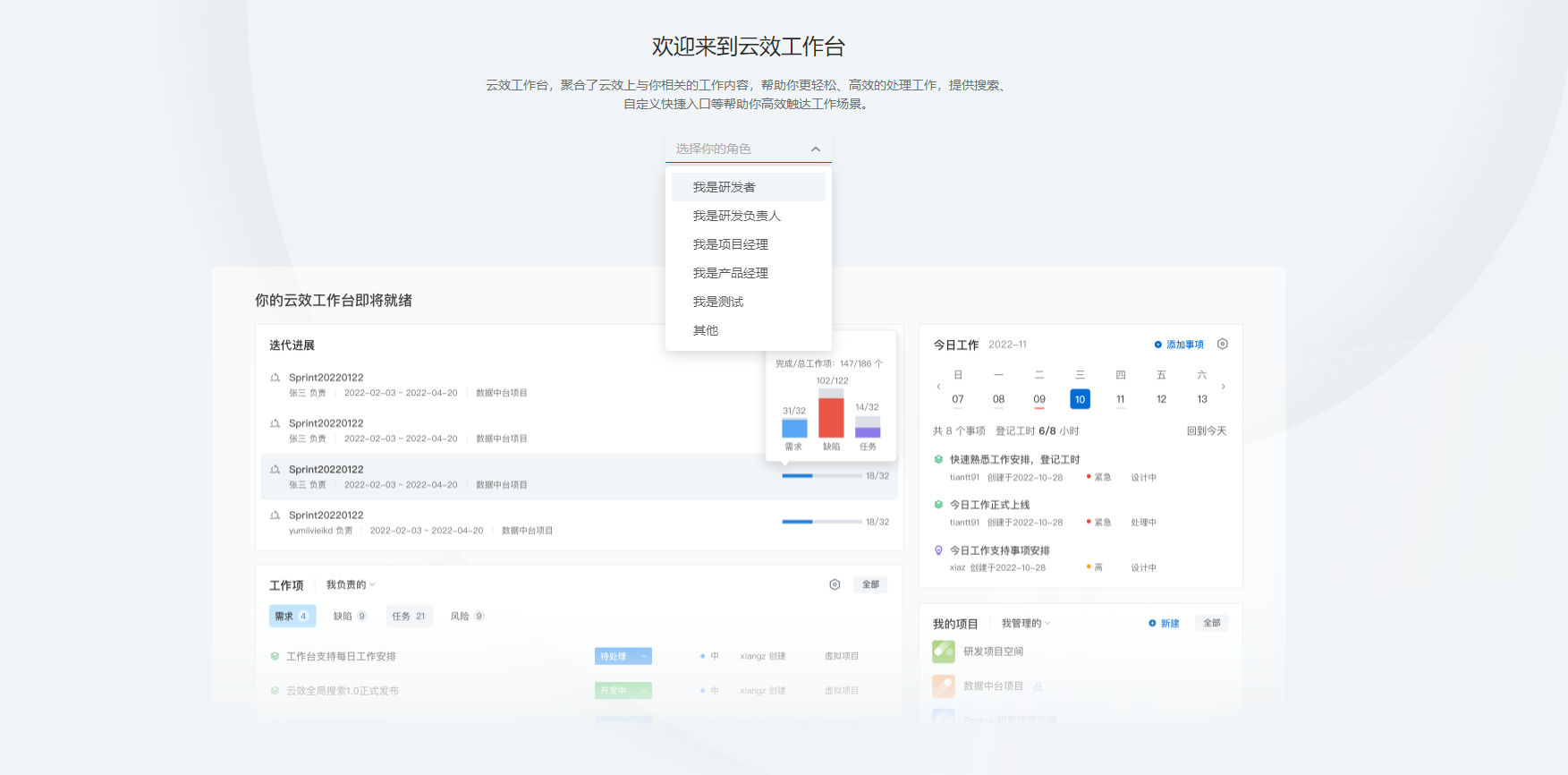Open the 开发中 status dropdown
The image size is (1568, 775).
(623, 690)
